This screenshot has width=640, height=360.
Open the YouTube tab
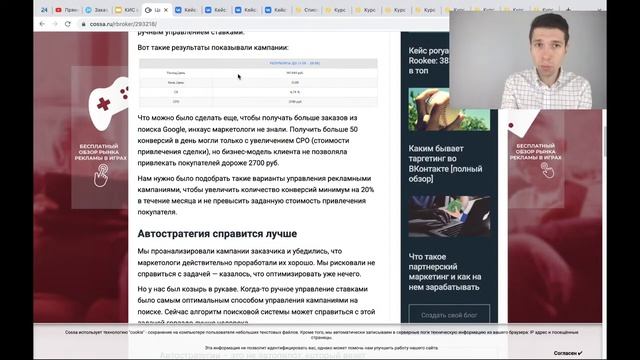click(x=67, y=10)
